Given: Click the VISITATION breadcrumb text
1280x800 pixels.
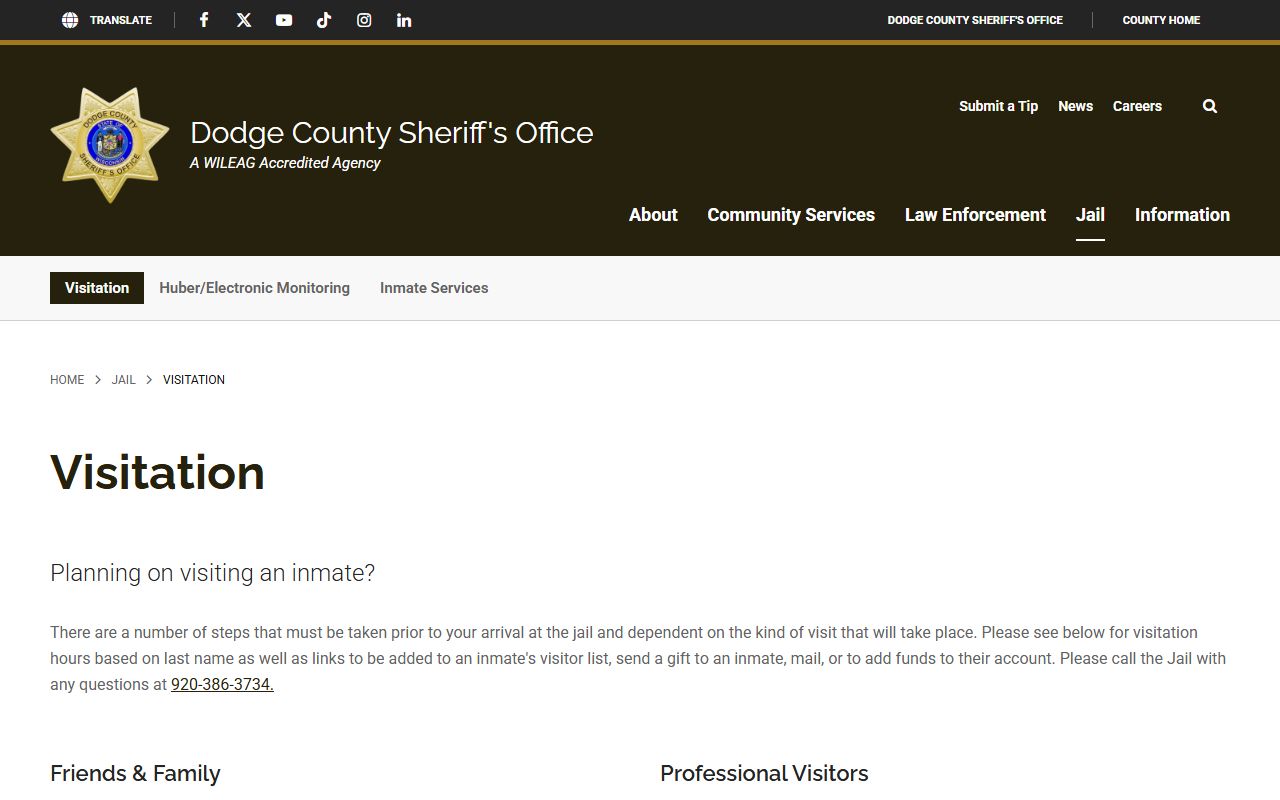Looking at the screenshot, I should coord(194,380).
